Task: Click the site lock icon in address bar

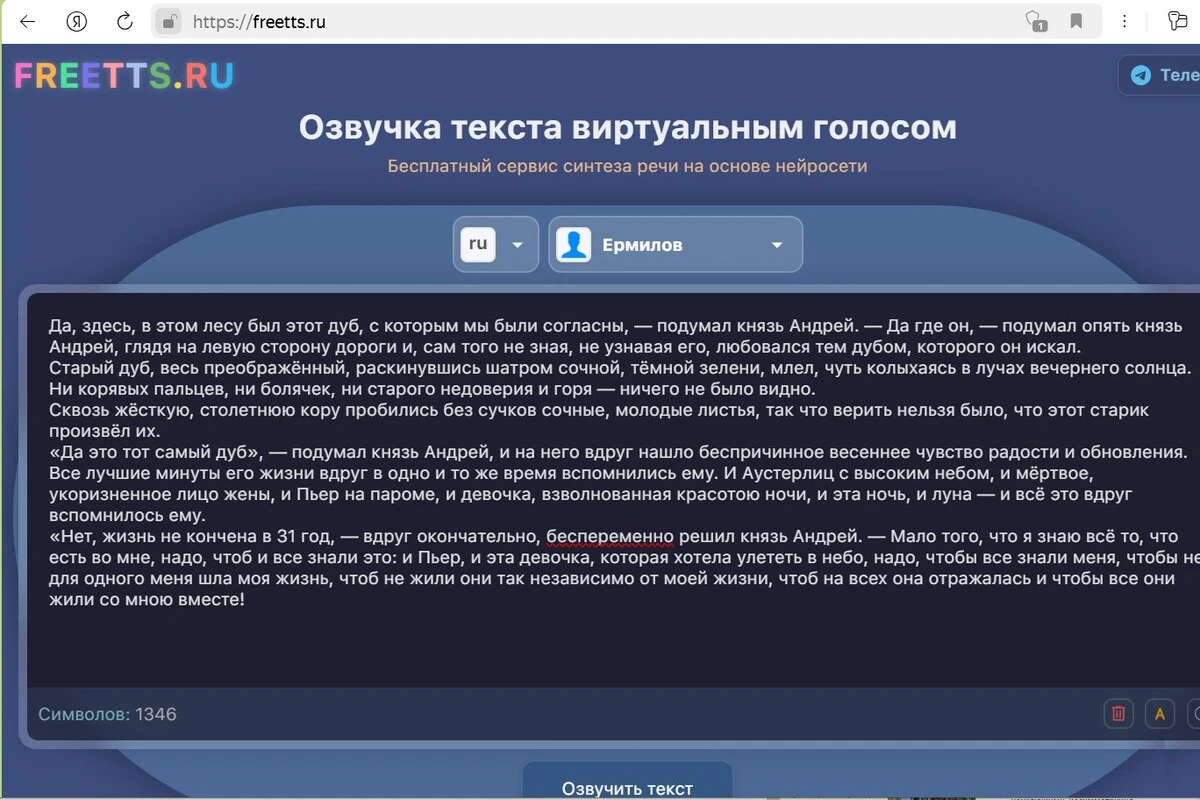Action: [x=170, y=21]
